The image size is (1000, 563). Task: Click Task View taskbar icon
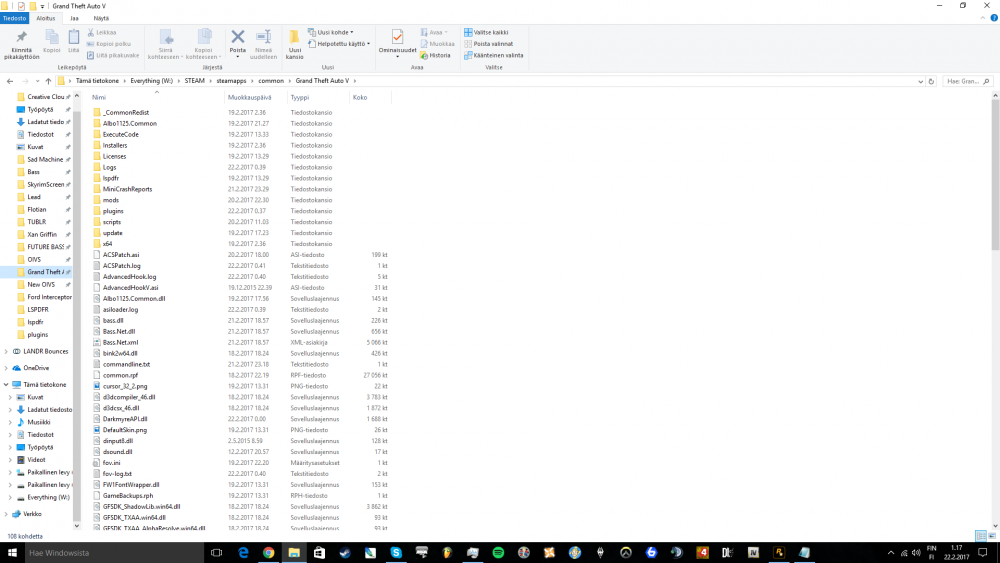[216, 553]
